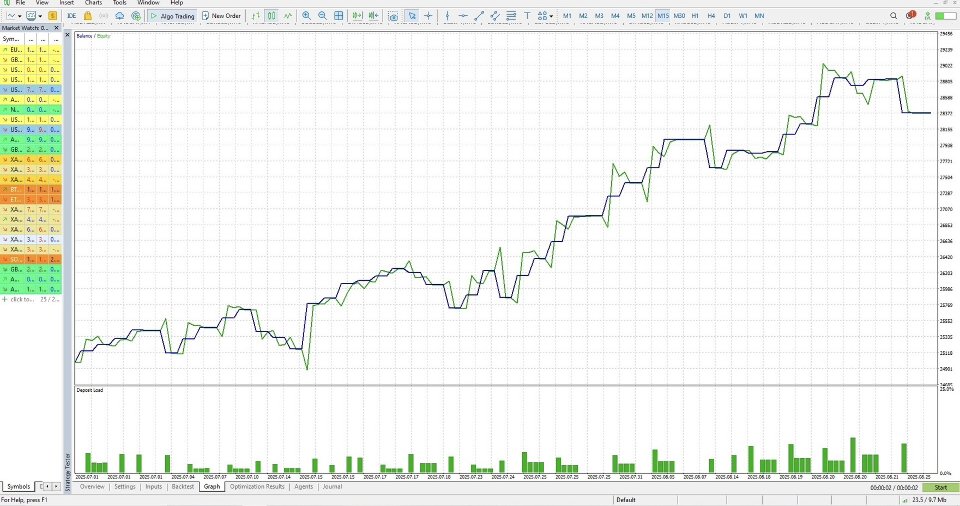Click the green globe icon in toolbar
The height and width of the screenshot is (506, 960).
click(136, 16)
